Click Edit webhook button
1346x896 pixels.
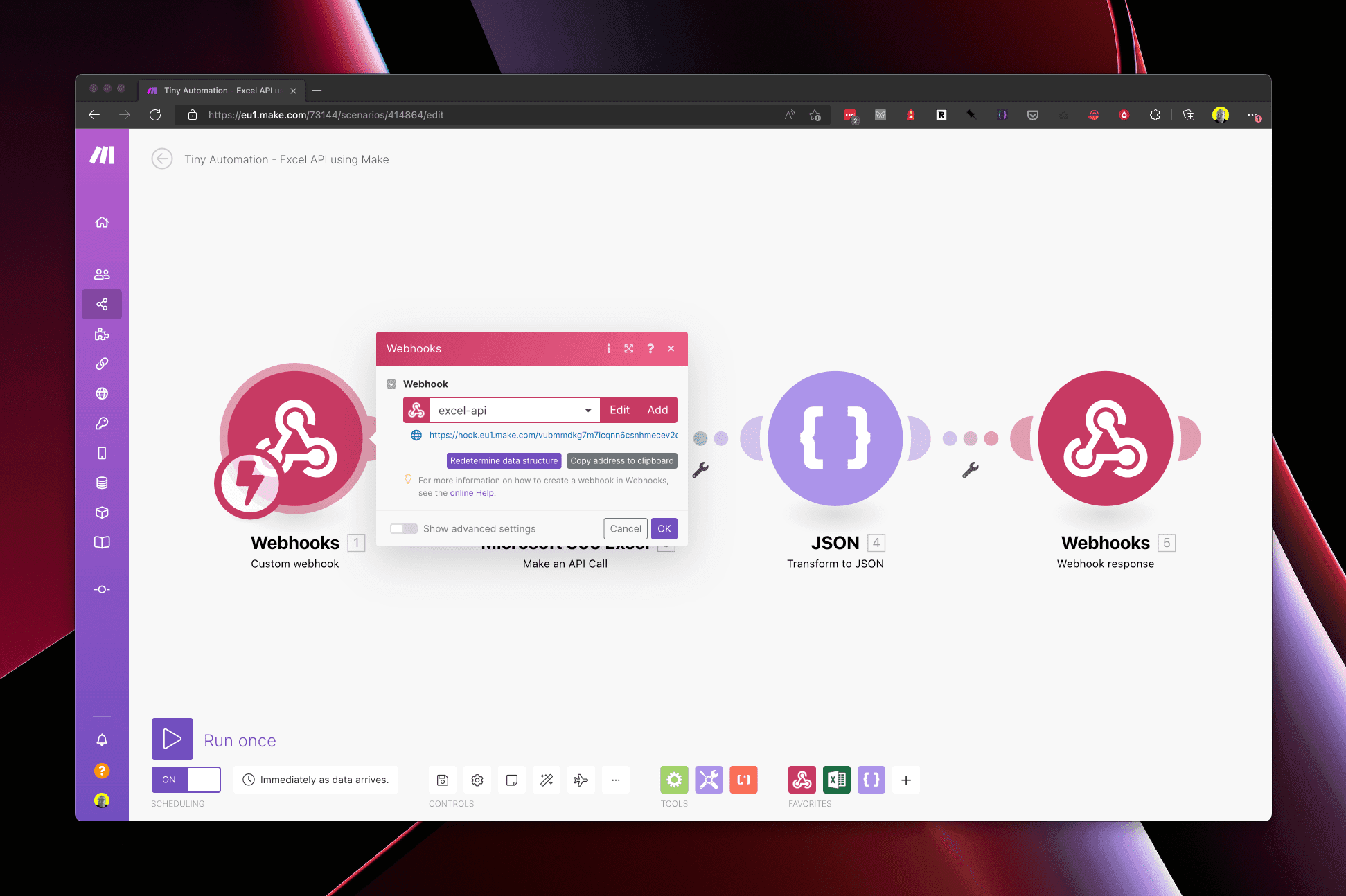pos(619,411)
